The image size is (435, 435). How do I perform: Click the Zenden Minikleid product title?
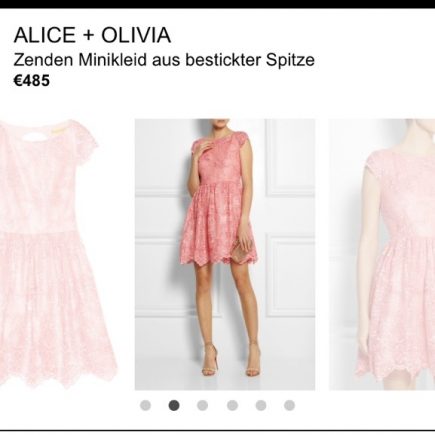tap(164, 60)
